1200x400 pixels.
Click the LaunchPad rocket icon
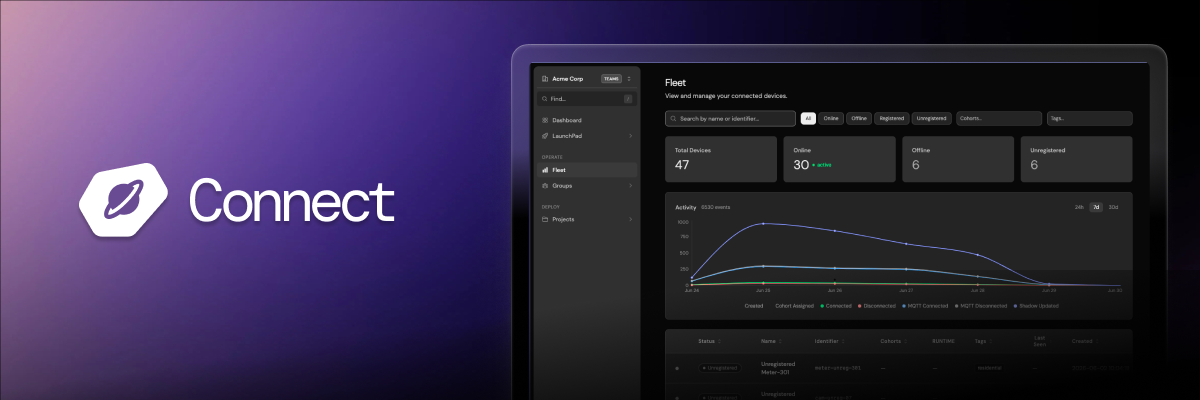click(544, 135)
